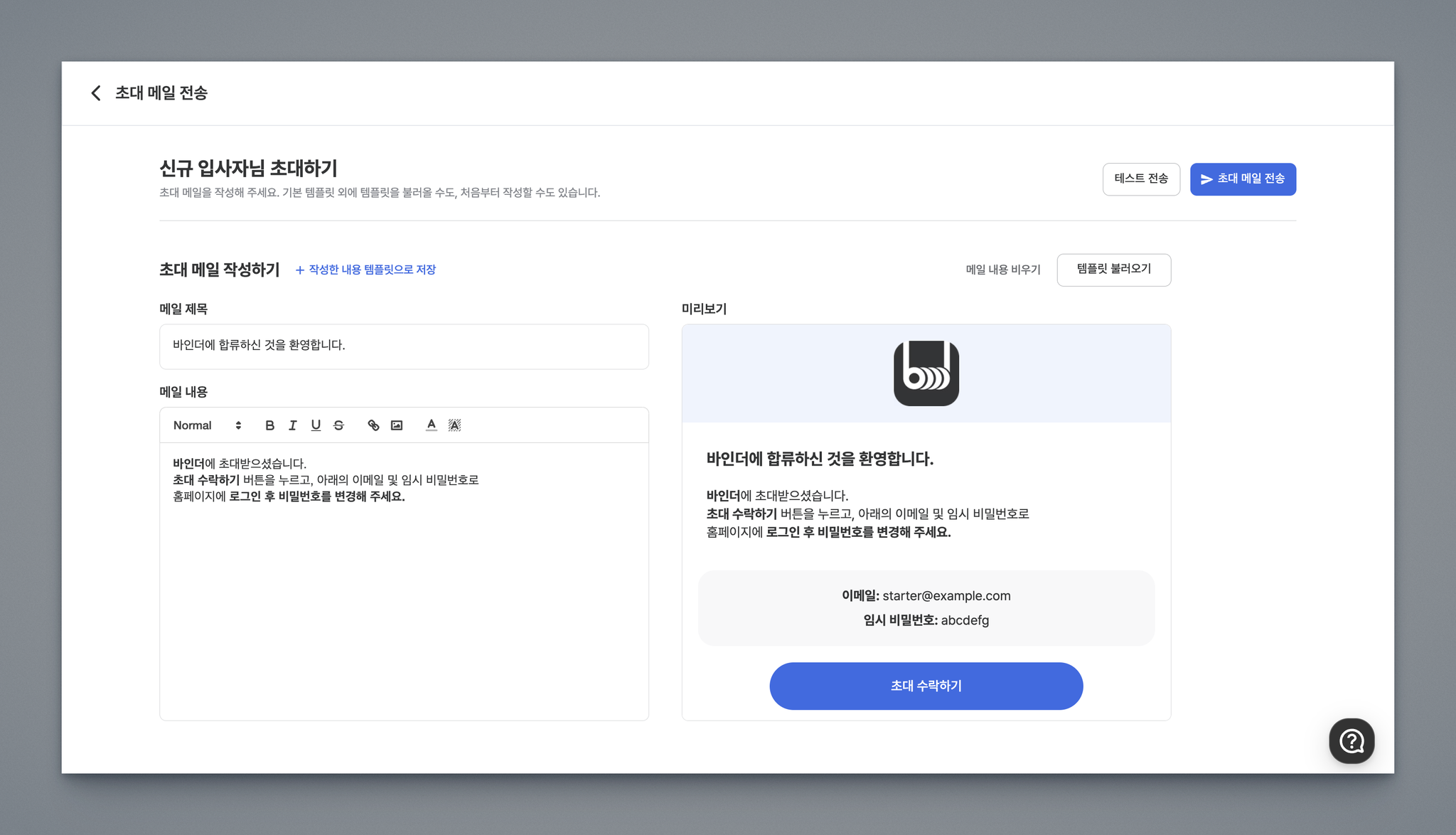Click inside the mail body editor

(x=404, y=597)
